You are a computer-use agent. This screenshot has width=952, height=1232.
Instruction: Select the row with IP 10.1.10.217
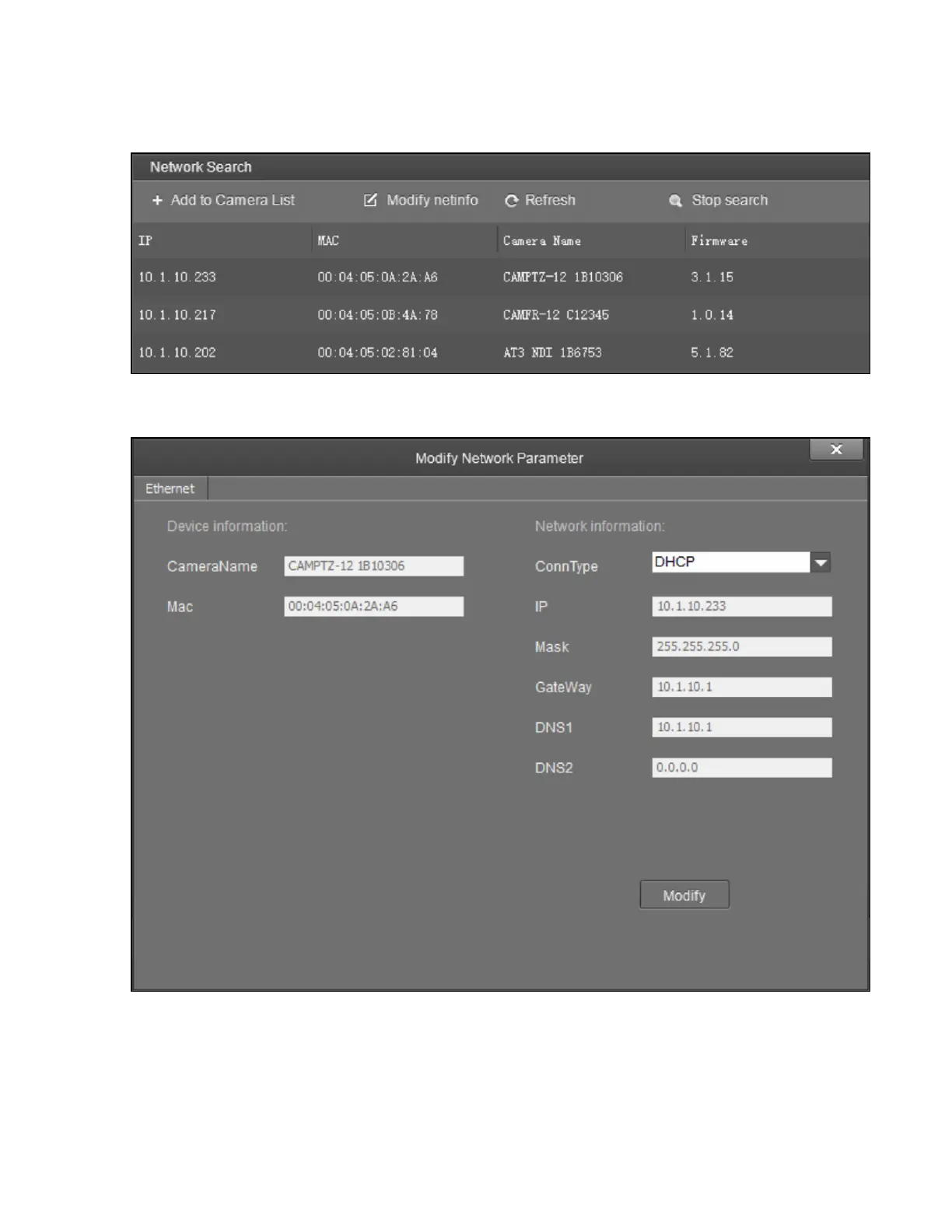(500, 315)
